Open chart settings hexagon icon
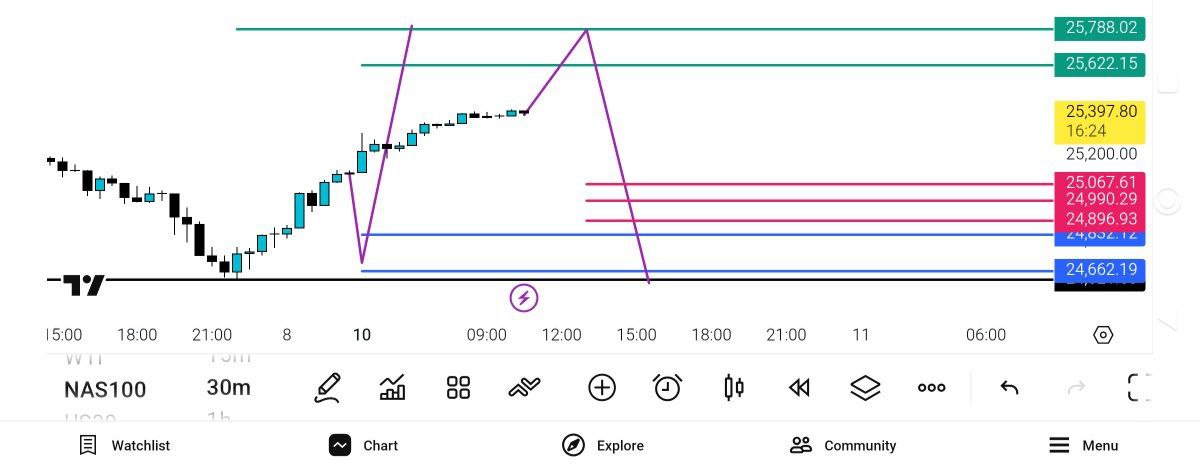This screenshot has width=1200, height=470. tap(1103, 335)
